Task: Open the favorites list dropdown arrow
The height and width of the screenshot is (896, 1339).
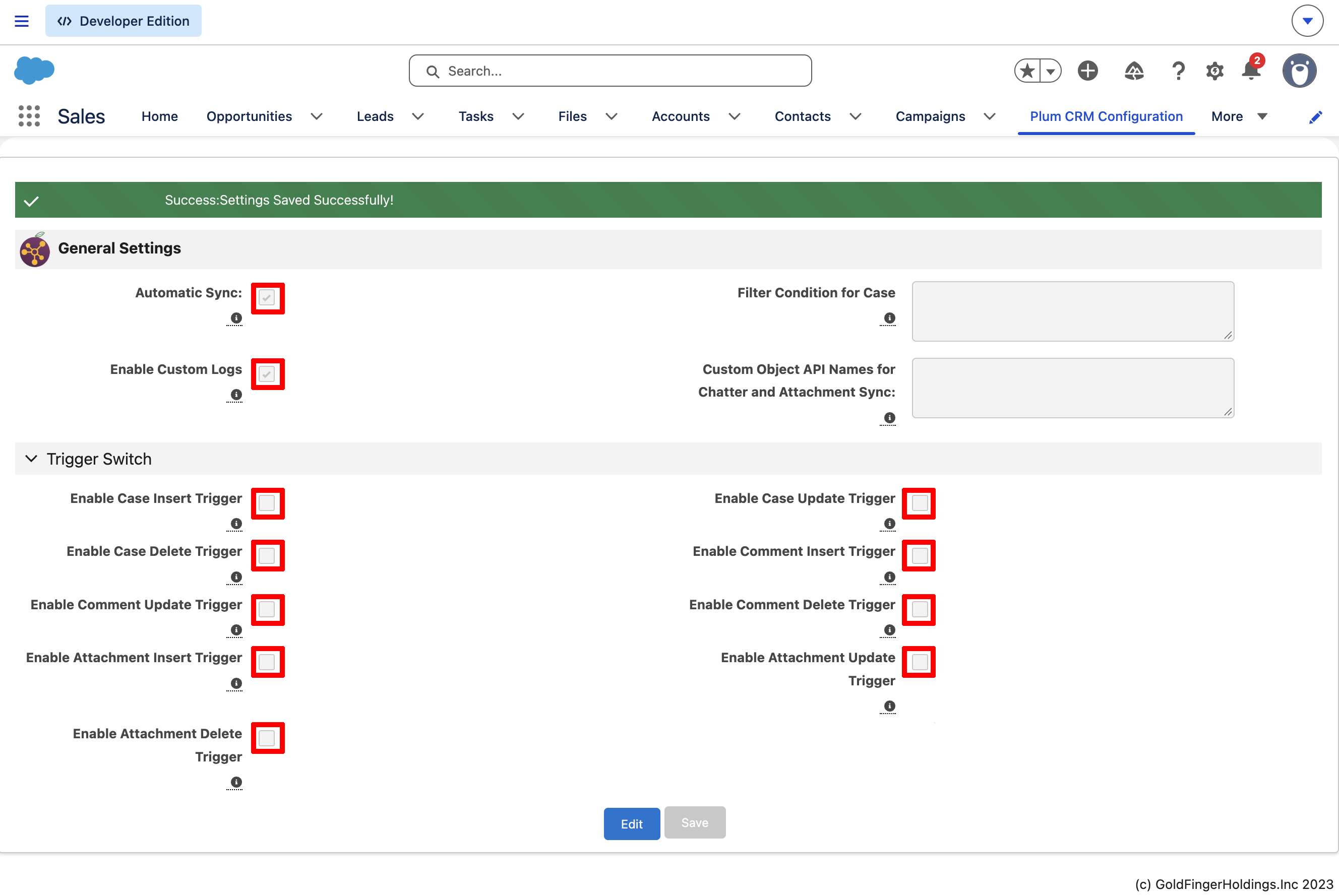Action: point(1051,71)
